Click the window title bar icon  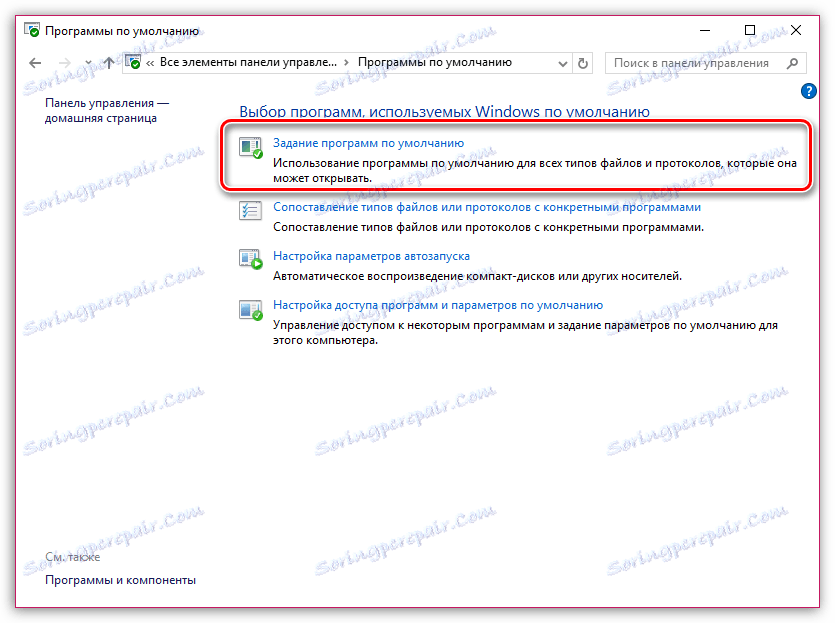point(32,30)
